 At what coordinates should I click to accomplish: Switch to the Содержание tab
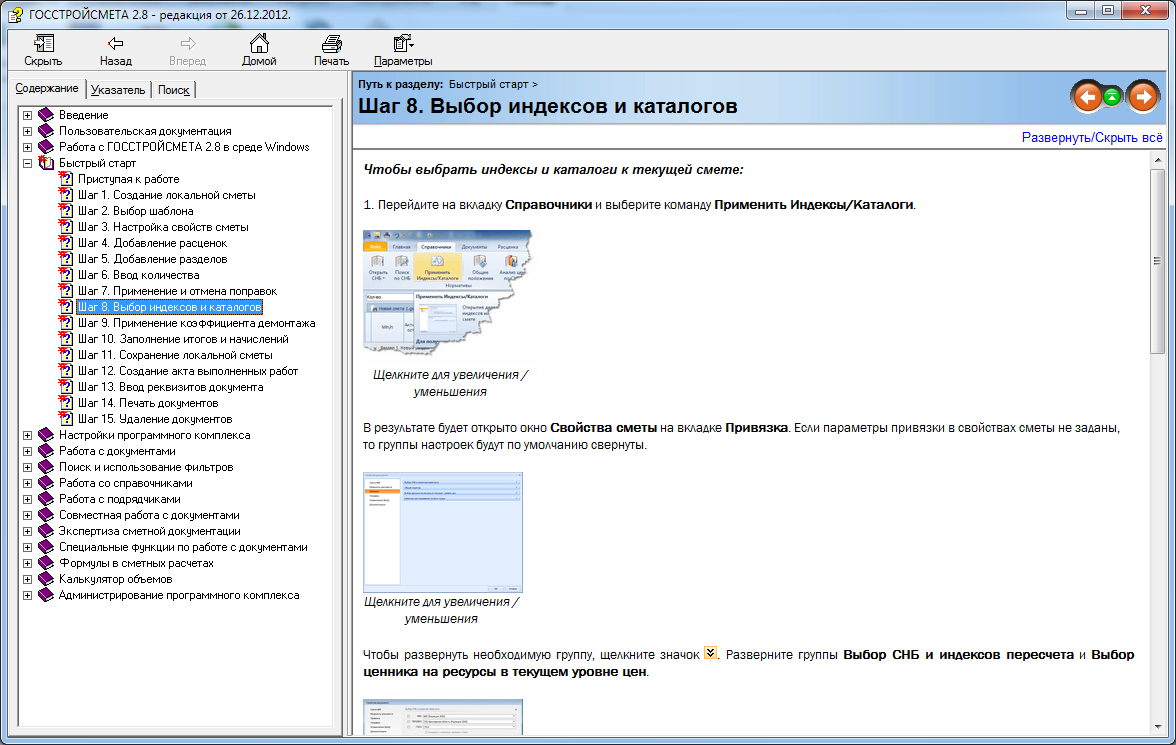pyautogui.click(x=46, y=89)
